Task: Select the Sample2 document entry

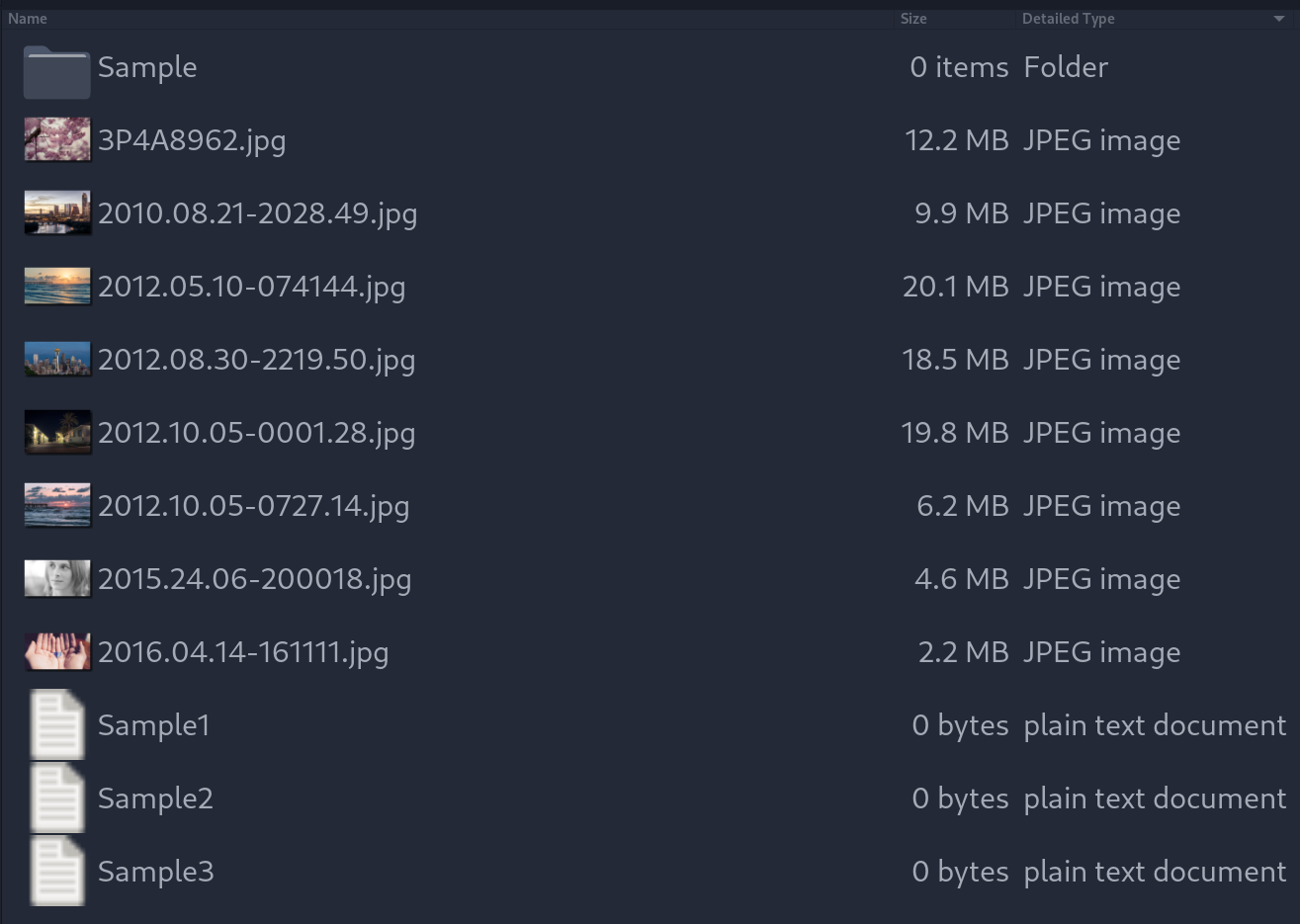Action: coord(155,798)
